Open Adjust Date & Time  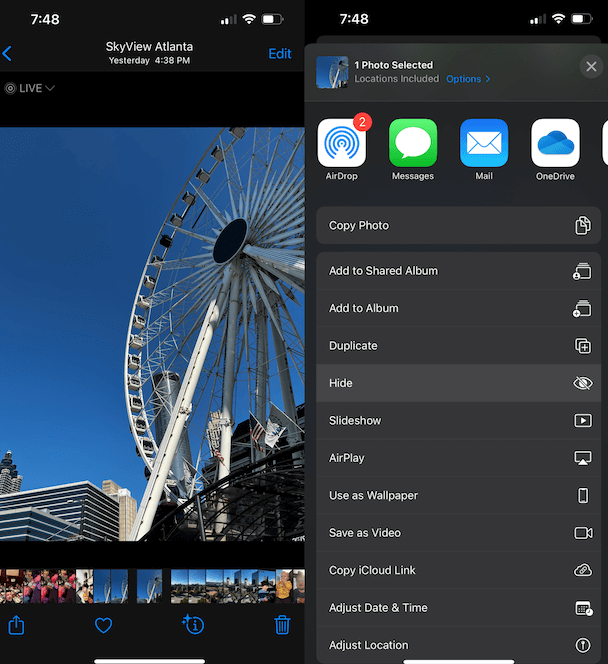pyautogui.click(x=459, y=608)
